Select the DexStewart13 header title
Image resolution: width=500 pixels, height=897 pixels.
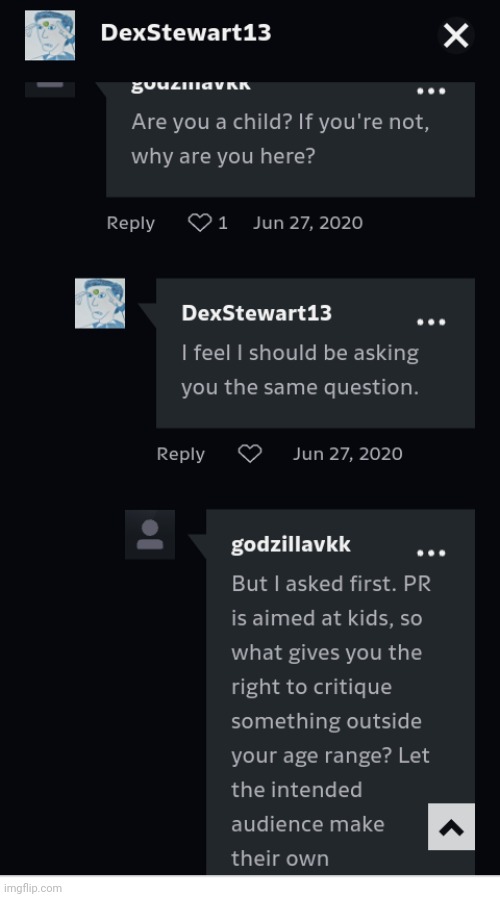pos(186,33)
